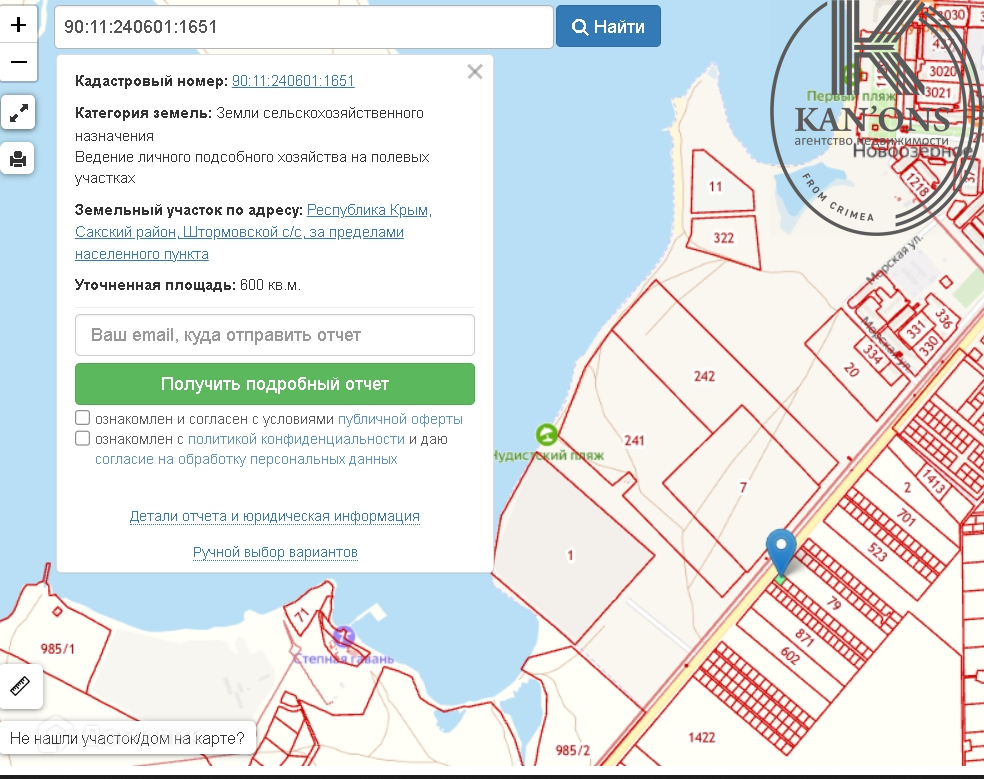Open Детали отчета и юридическая информация
Screen dimensions: 984x779
click(275, 517)
